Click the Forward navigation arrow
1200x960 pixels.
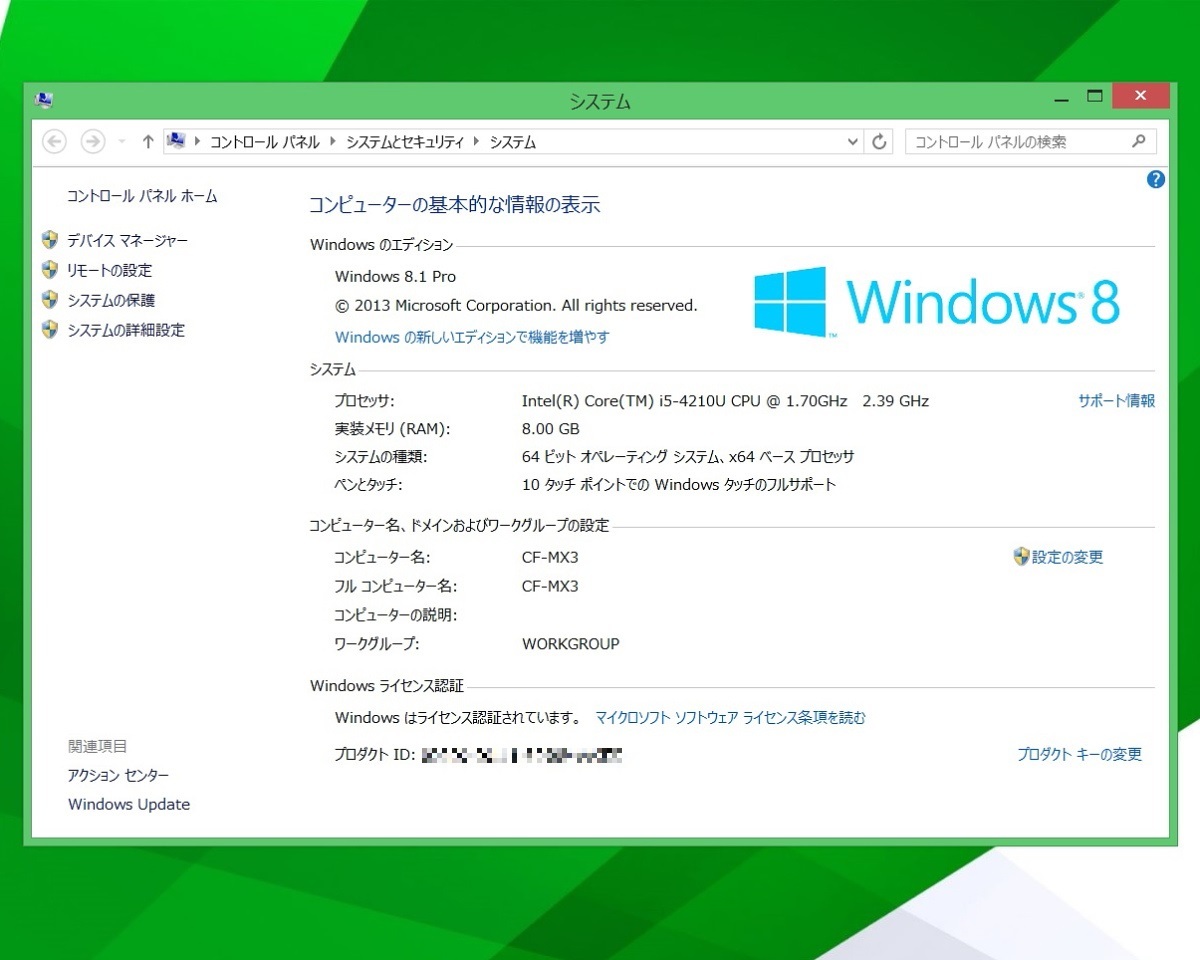coord(93,142)
